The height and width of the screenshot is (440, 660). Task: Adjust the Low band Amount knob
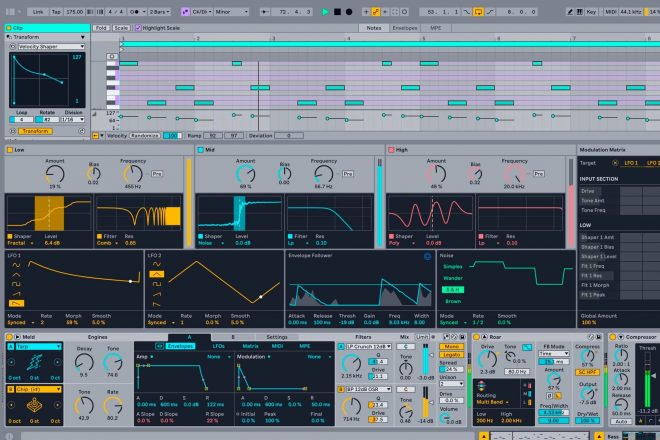(x=55, y=174)
